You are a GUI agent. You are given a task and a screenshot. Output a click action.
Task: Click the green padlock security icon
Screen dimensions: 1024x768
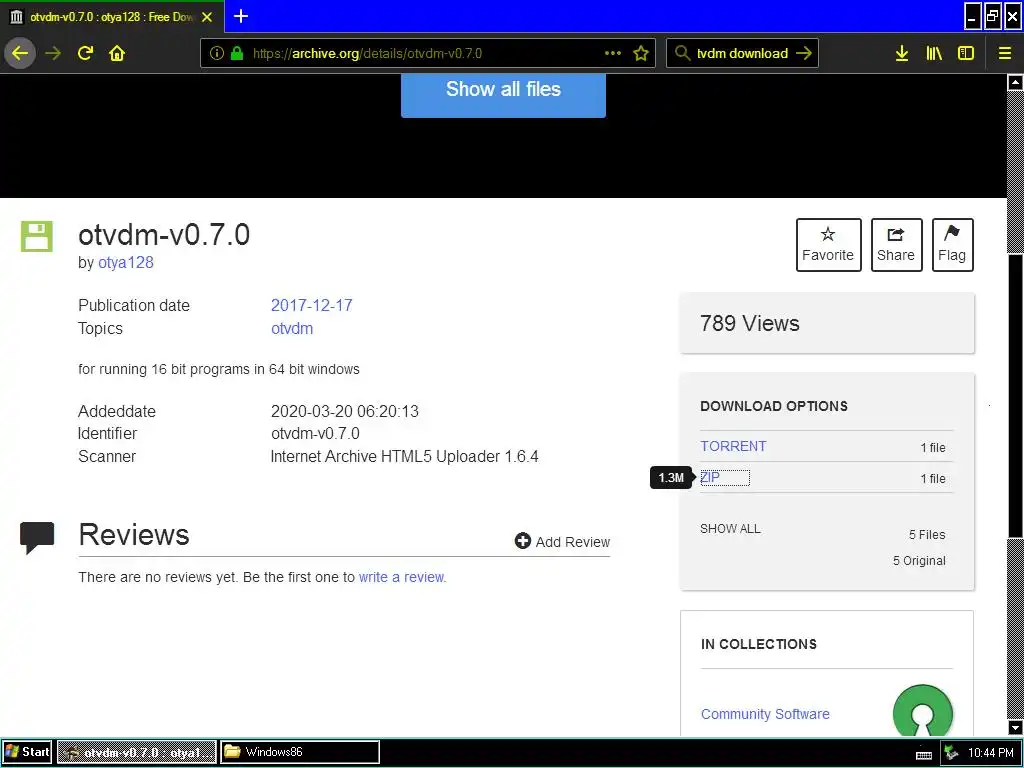(237, 54)
